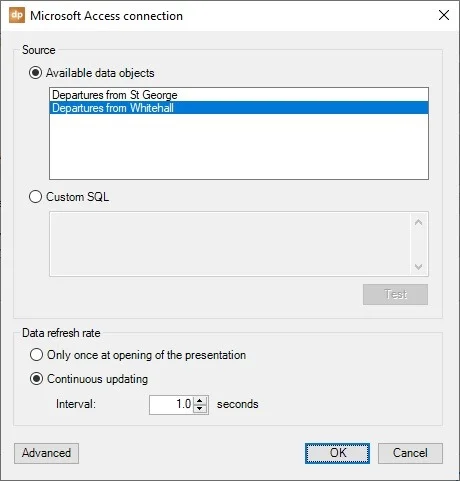Image resolution: width=460 pixels, height=481 pixels.
Task: Select Only once at opening of the presentation
Action: [x=36, y=355]
